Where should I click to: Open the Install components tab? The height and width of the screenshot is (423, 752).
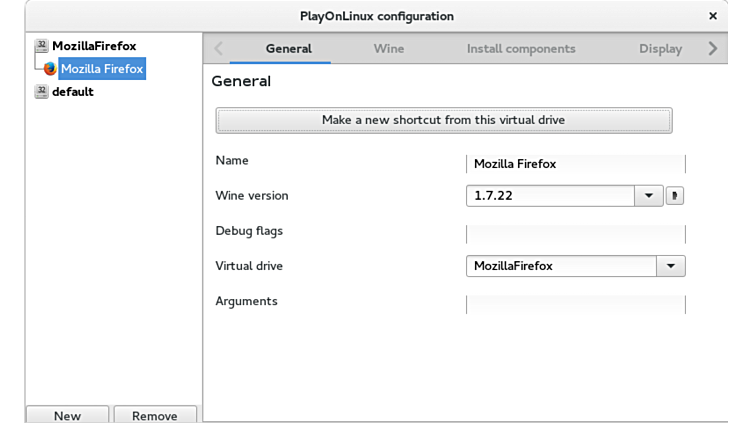521,48
